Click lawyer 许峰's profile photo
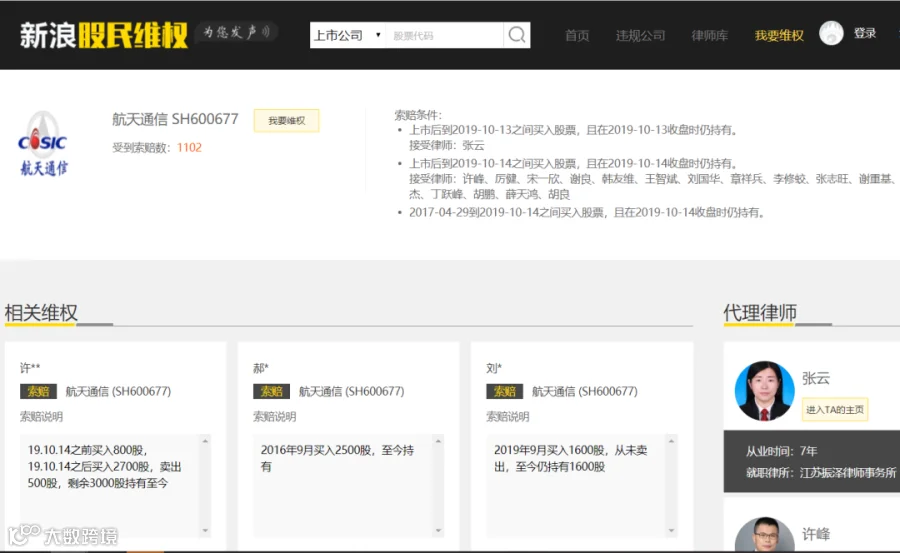Screen dimensions: 900x553 (x=765, y=535)
